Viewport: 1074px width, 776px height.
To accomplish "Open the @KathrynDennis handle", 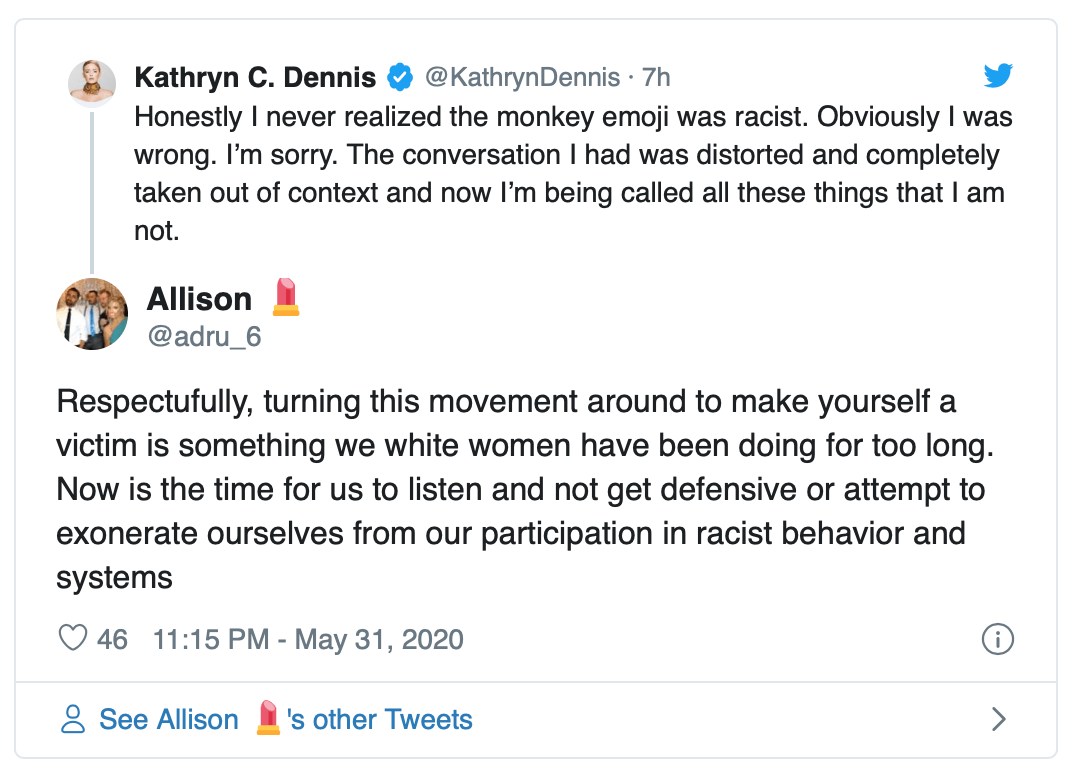I will (522, 77).
